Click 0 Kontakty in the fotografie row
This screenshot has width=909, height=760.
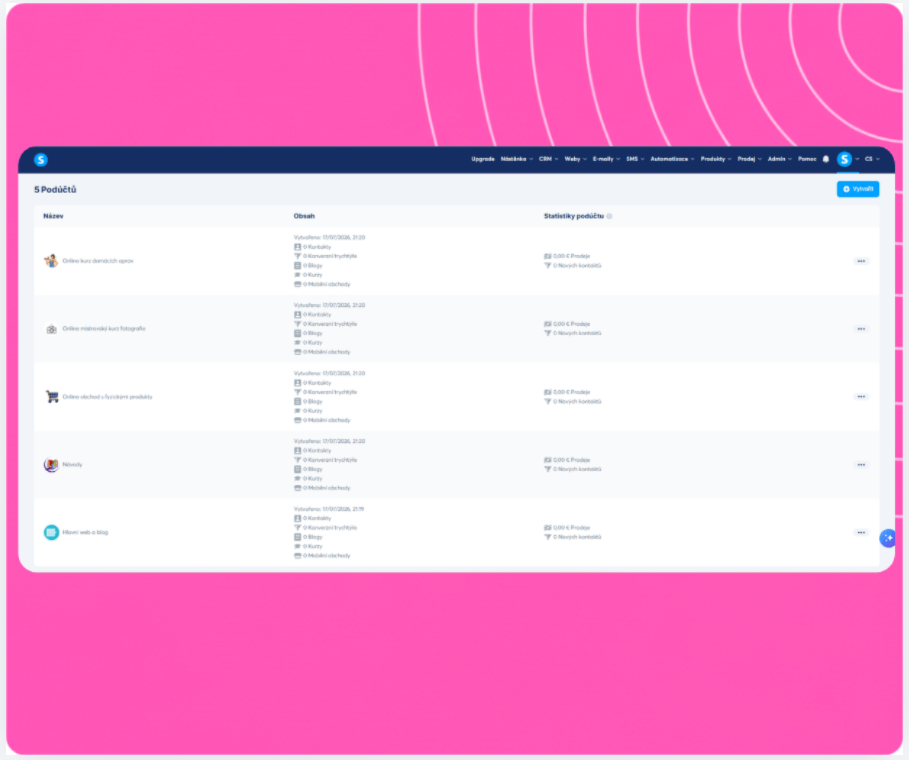click(x=317, y=315)
